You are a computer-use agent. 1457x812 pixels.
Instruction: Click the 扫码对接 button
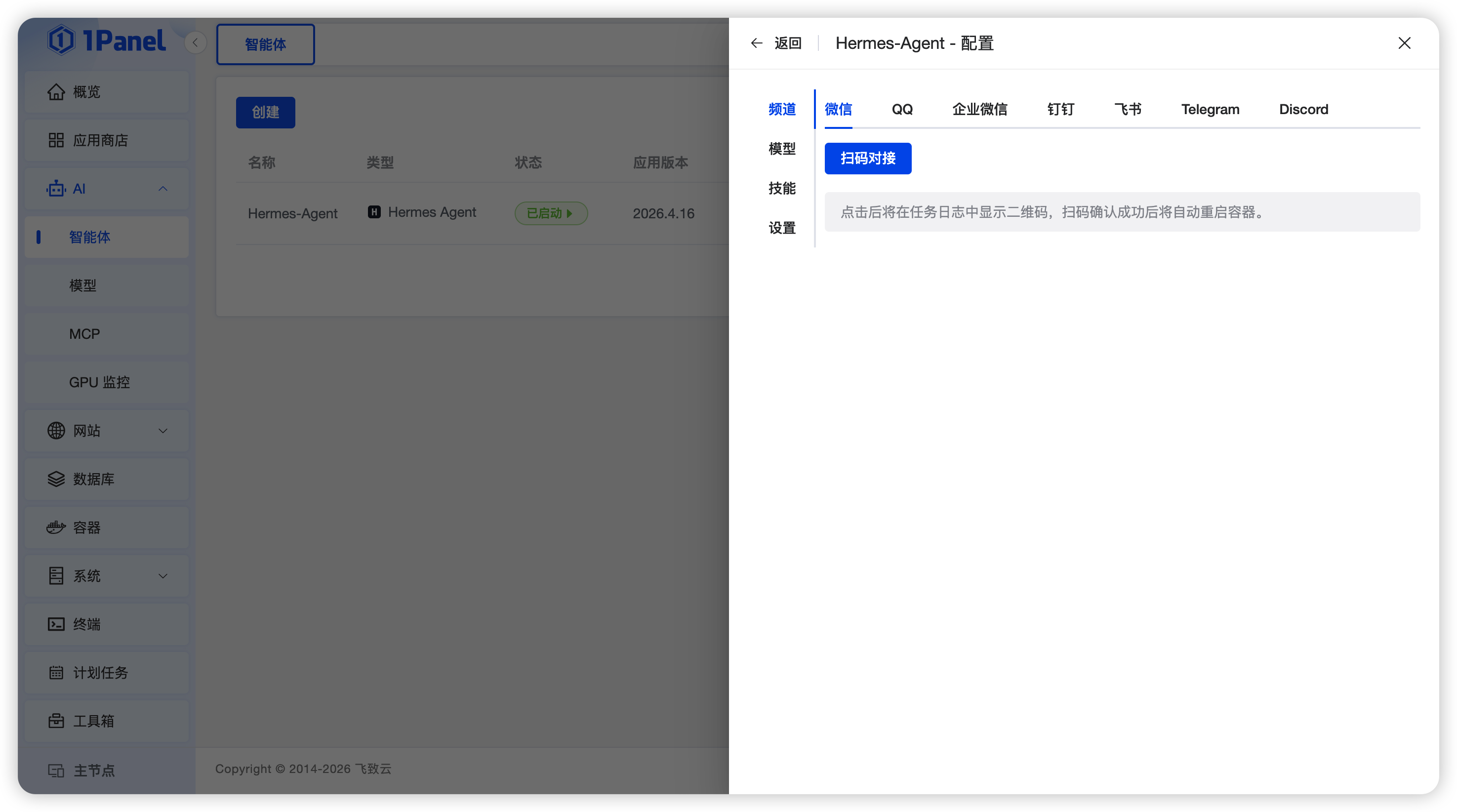pos(868,159)
